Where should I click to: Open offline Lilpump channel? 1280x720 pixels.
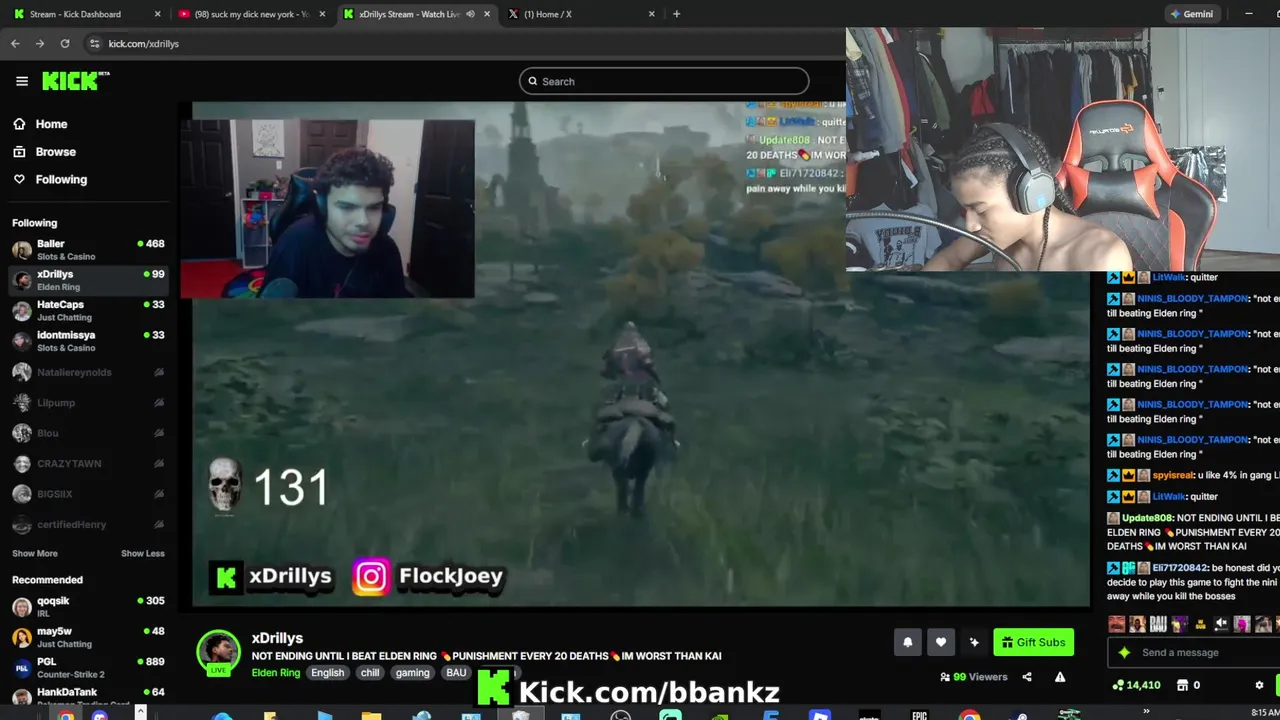click(88, 403)
